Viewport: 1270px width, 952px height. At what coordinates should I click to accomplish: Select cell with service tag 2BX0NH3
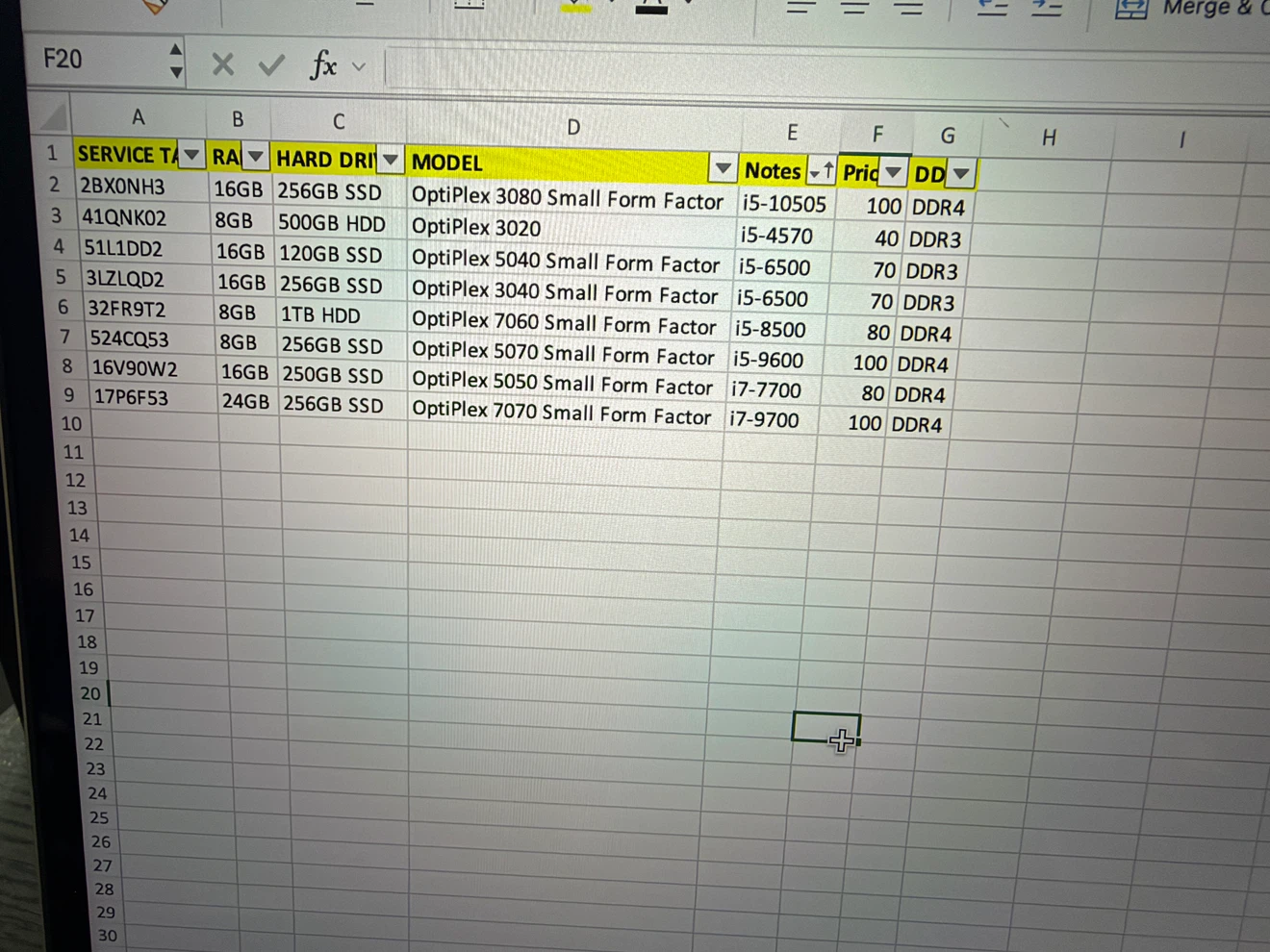coord(141,187)
